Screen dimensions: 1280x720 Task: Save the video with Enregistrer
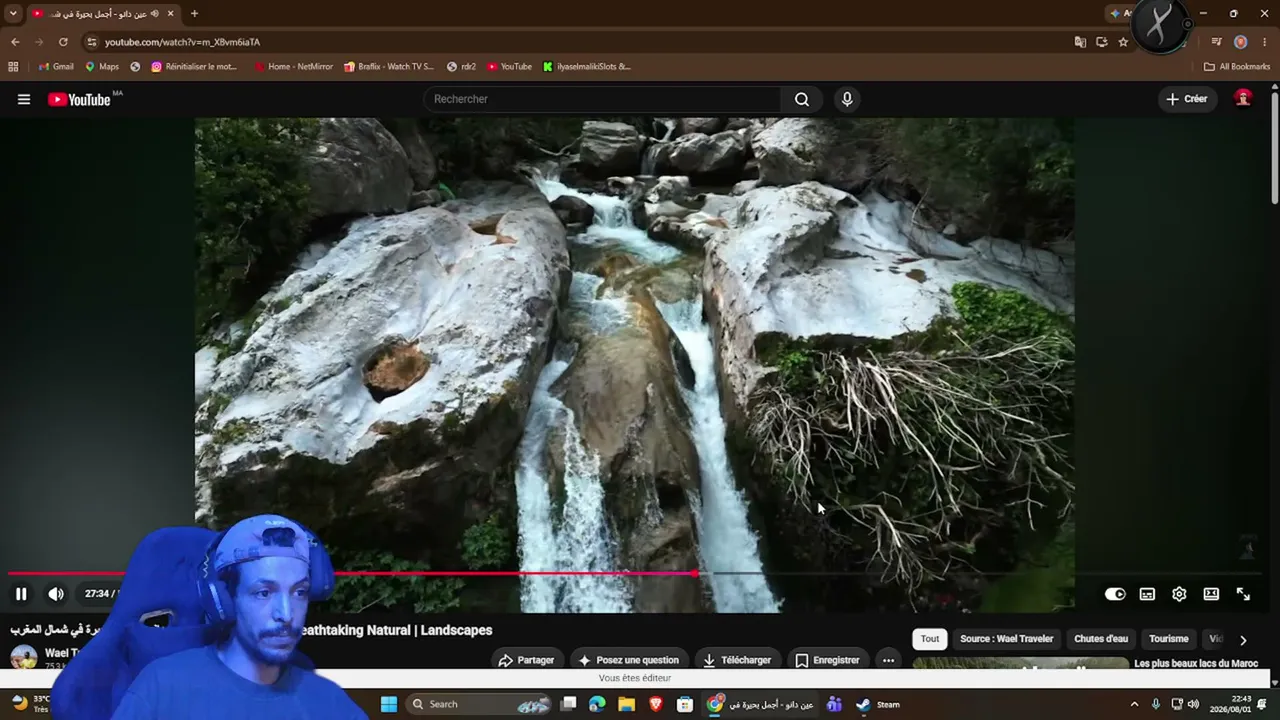pyautogui.click(x=827, y=660)
